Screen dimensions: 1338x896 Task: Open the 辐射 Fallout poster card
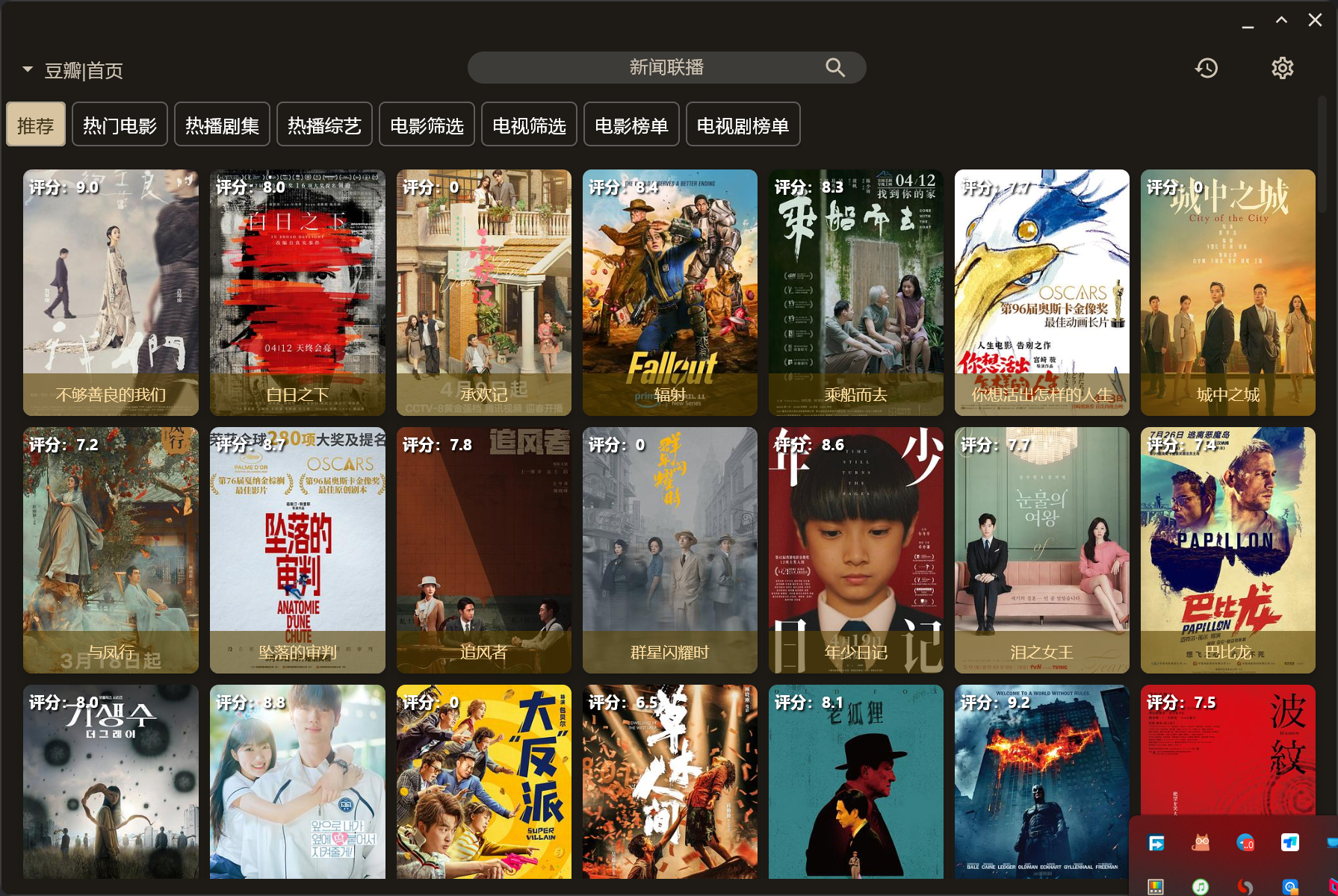tap(669, 293)
